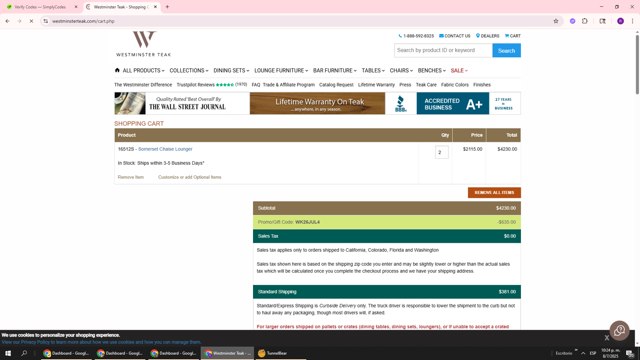Open Windows taskbar search

click(x=24, y=353)
